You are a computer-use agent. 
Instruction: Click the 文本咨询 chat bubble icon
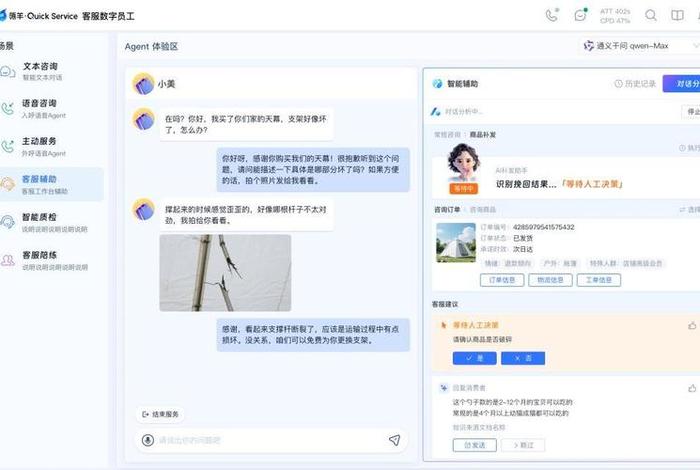click(x=8, y=71)
